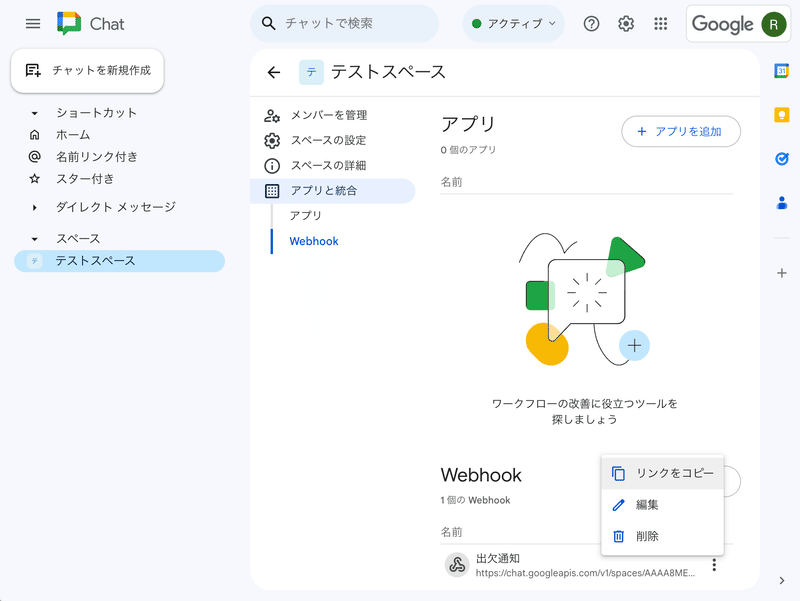The image size is (800, 601).
Task: Click the スペースの詳細 info icon
Action: 272,165
